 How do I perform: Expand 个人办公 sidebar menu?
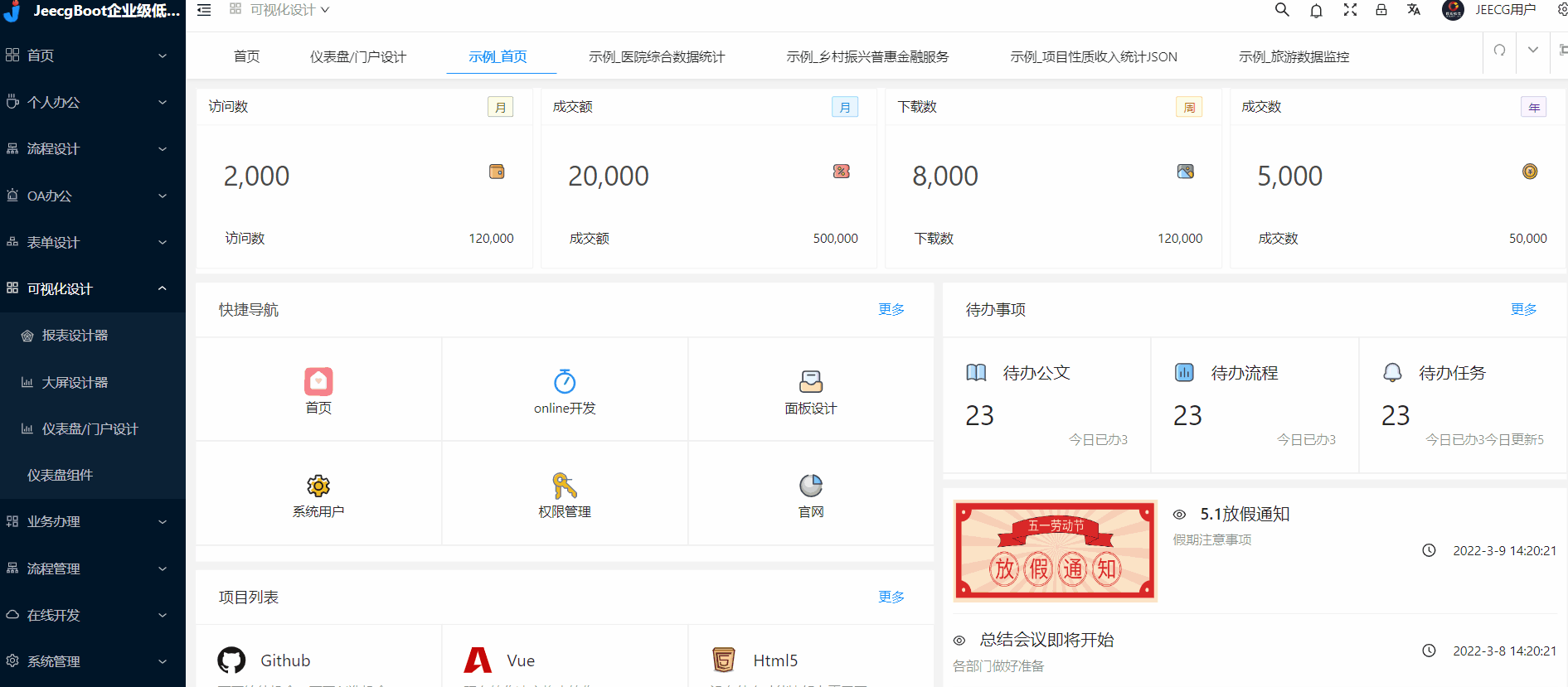coord(93,102)
